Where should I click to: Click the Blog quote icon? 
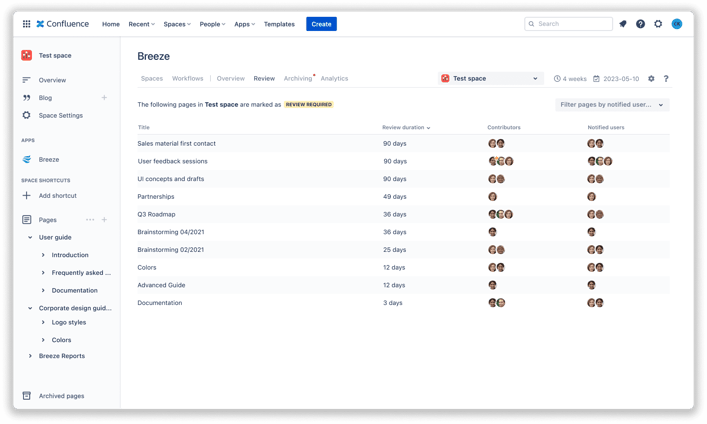(27, 97)
